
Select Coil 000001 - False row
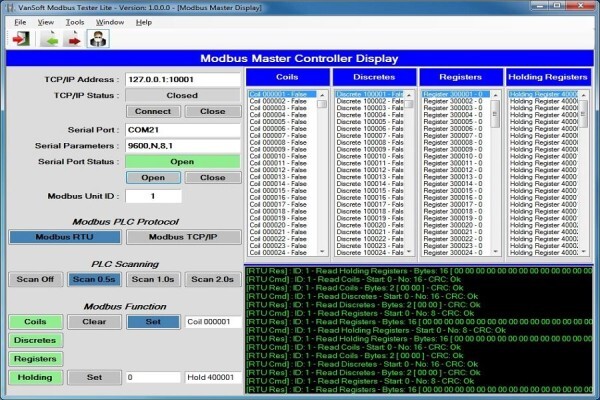pos(282,94)
